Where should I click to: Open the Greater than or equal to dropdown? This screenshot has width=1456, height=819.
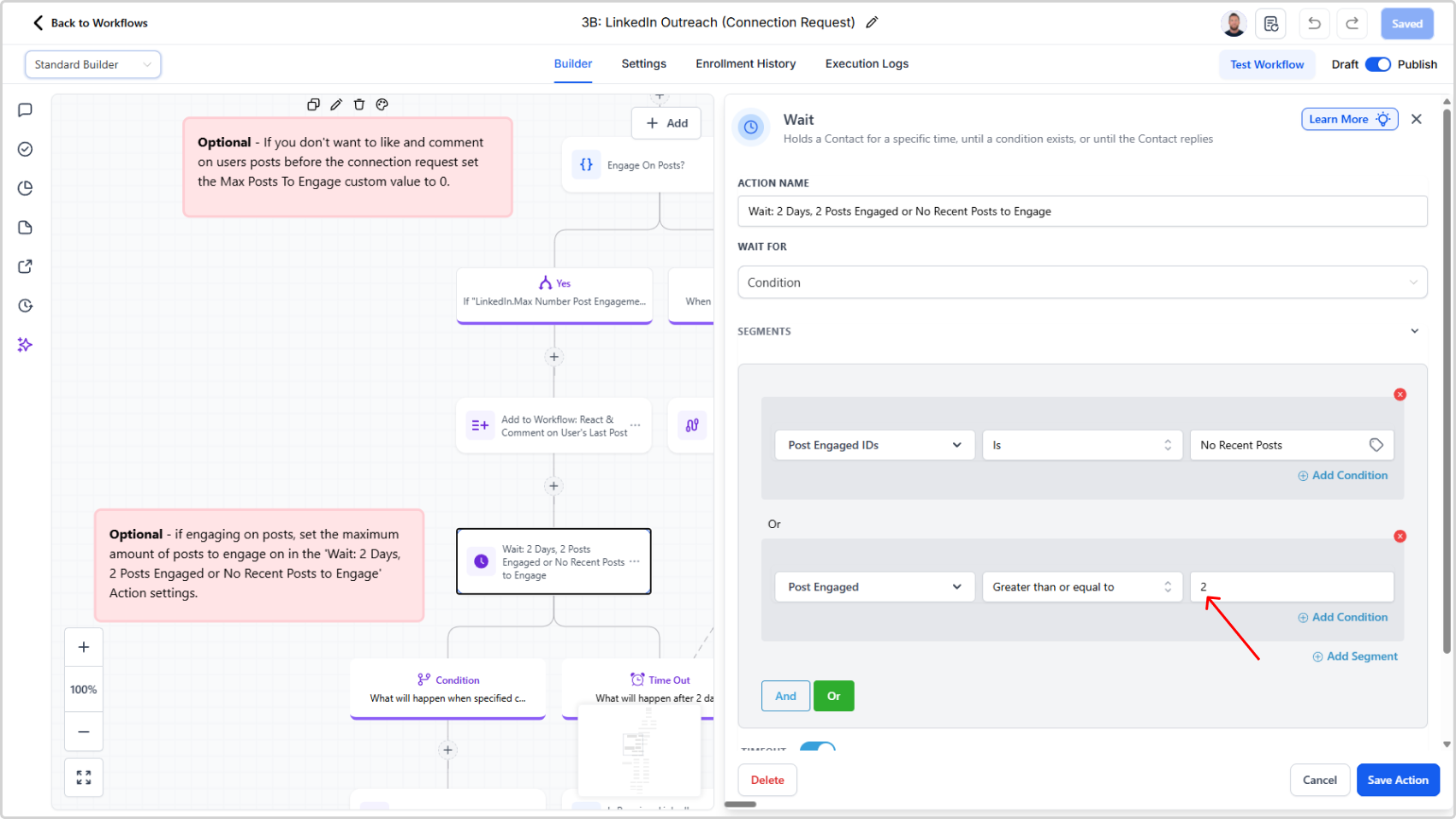coord(1081,587)
